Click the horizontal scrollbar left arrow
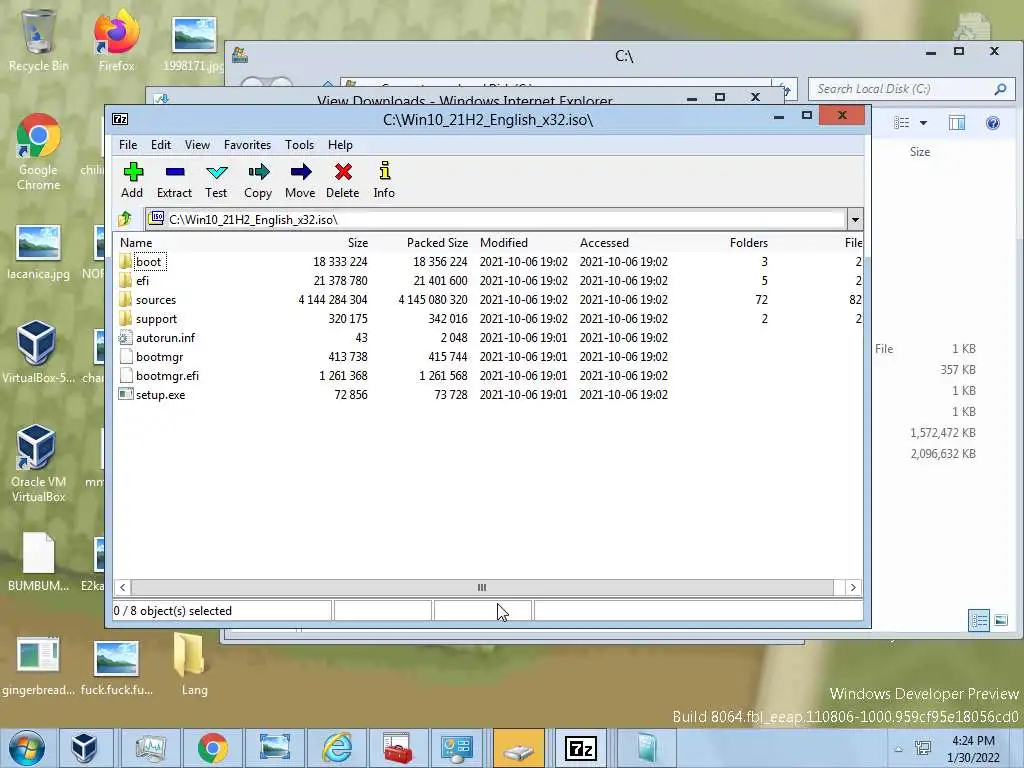The image size is (1024, 768). click(x=123, y=587)
